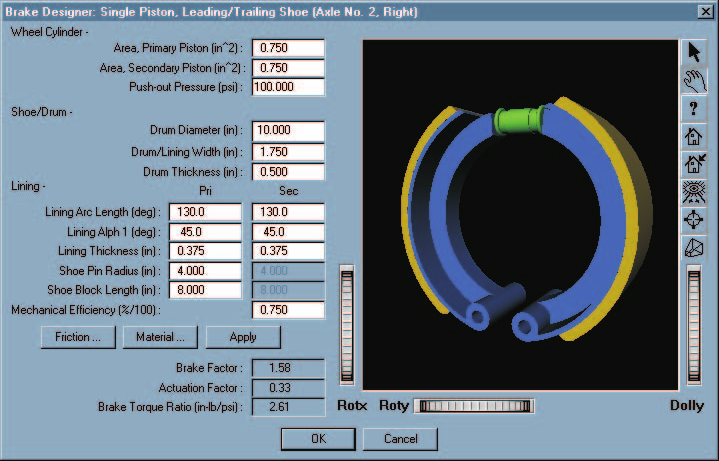Image resolution: width=719 pixels, height=461 pixels.
Task: Focus the Area, Primary Piston field
Action: tap(288, 48)
